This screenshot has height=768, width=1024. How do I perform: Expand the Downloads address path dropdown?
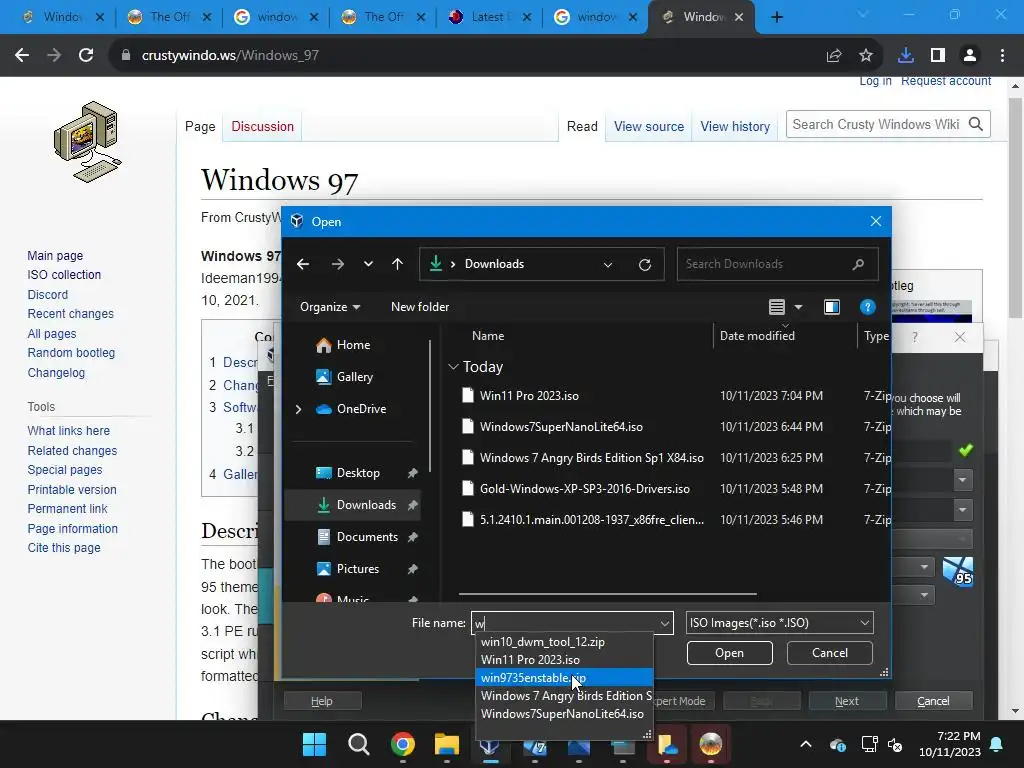[x=608, y=264]
